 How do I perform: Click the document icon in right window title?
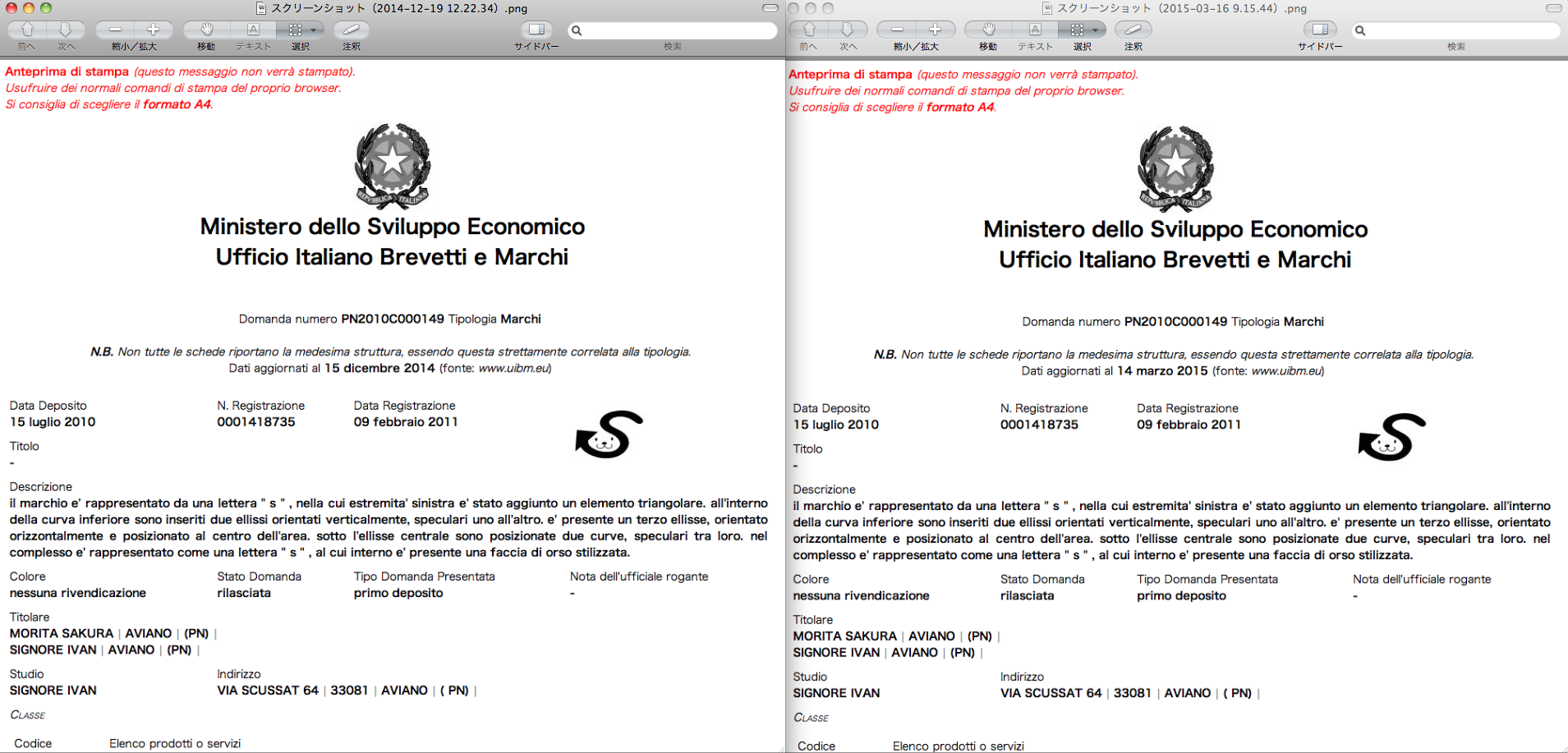[1047, 8]
